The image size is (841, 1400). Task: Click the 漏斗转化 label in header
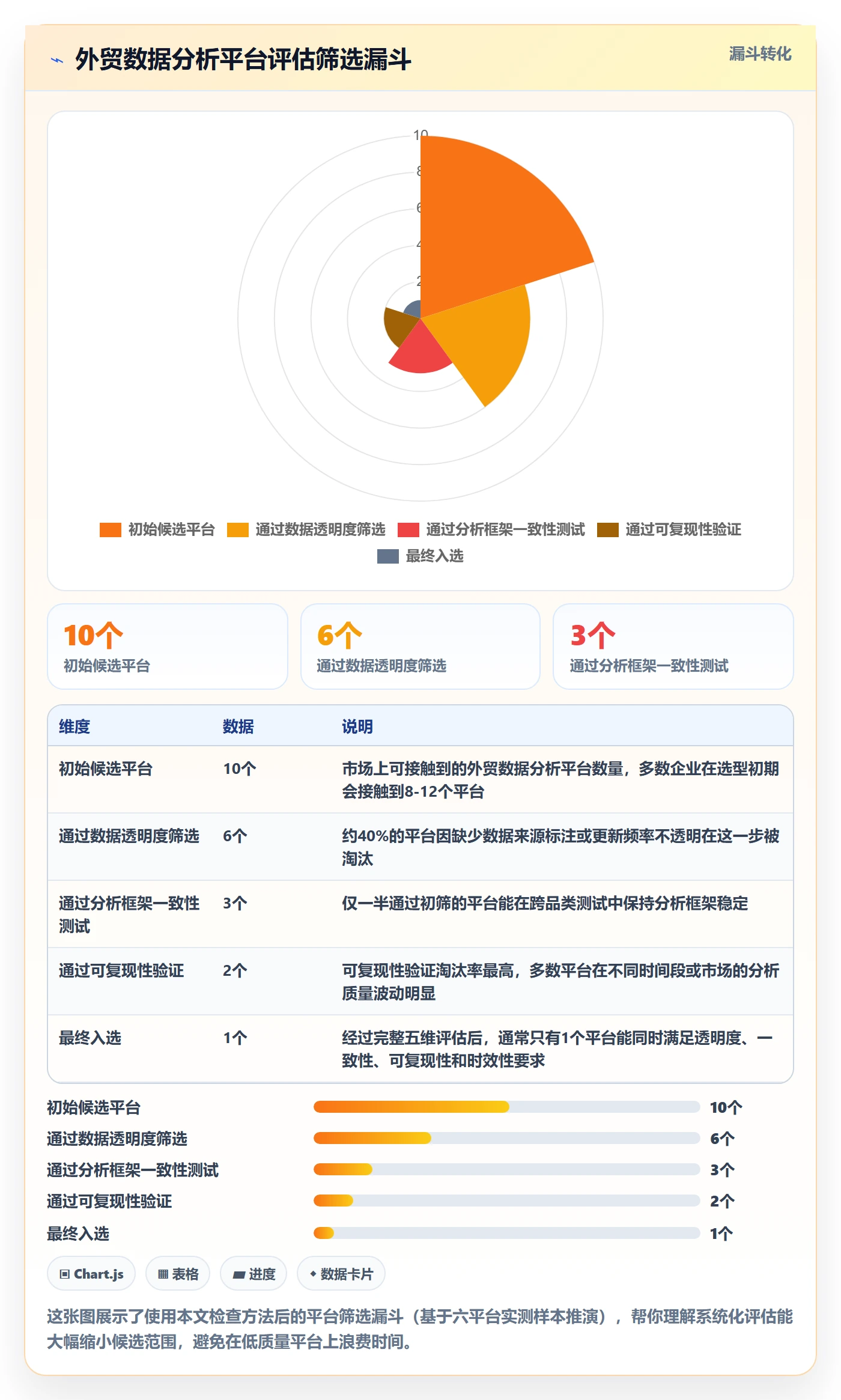coord(760,54)
